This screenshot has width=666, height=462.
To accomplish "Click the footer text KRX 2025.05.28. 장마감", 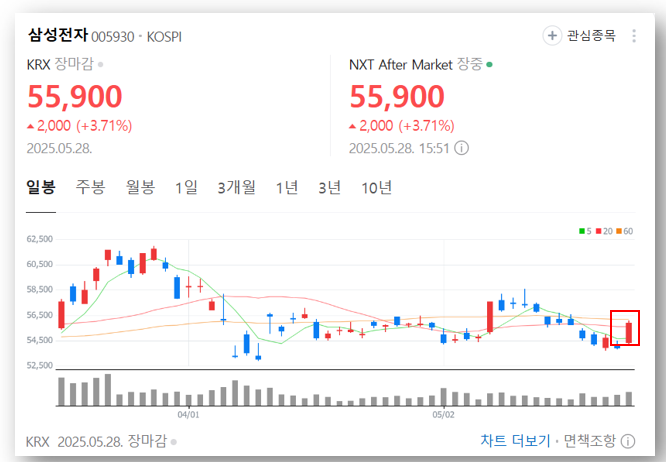I will (101, 441).
